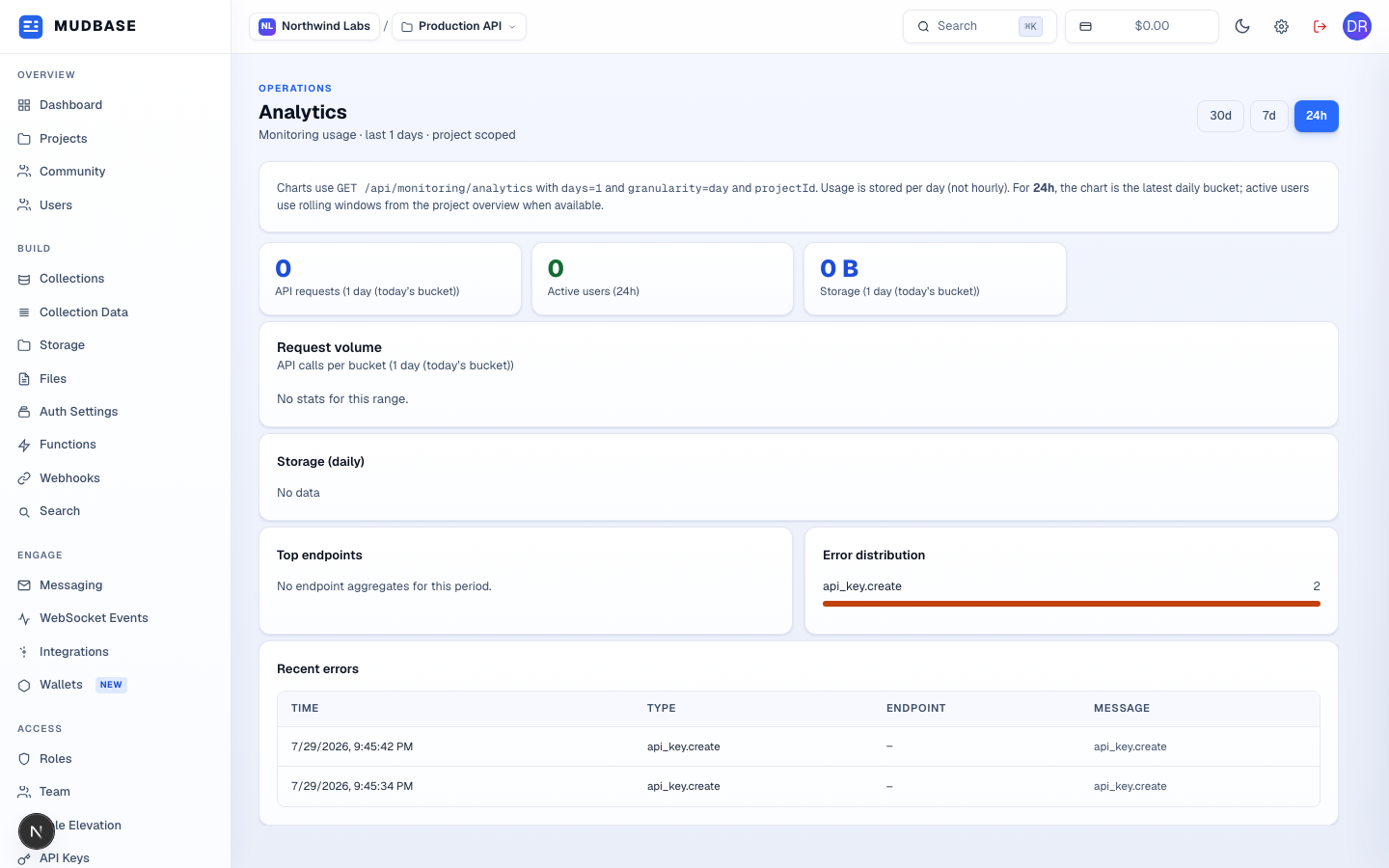
Task: Click the ENDPOINT column header
Action: pyautogui.click(x=916, y=708)
